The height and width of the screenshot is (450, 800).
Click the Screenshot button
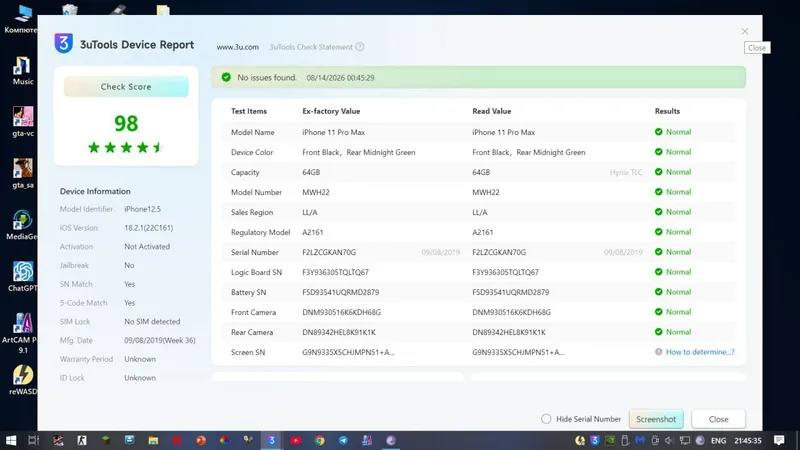(x=656, y=419)
